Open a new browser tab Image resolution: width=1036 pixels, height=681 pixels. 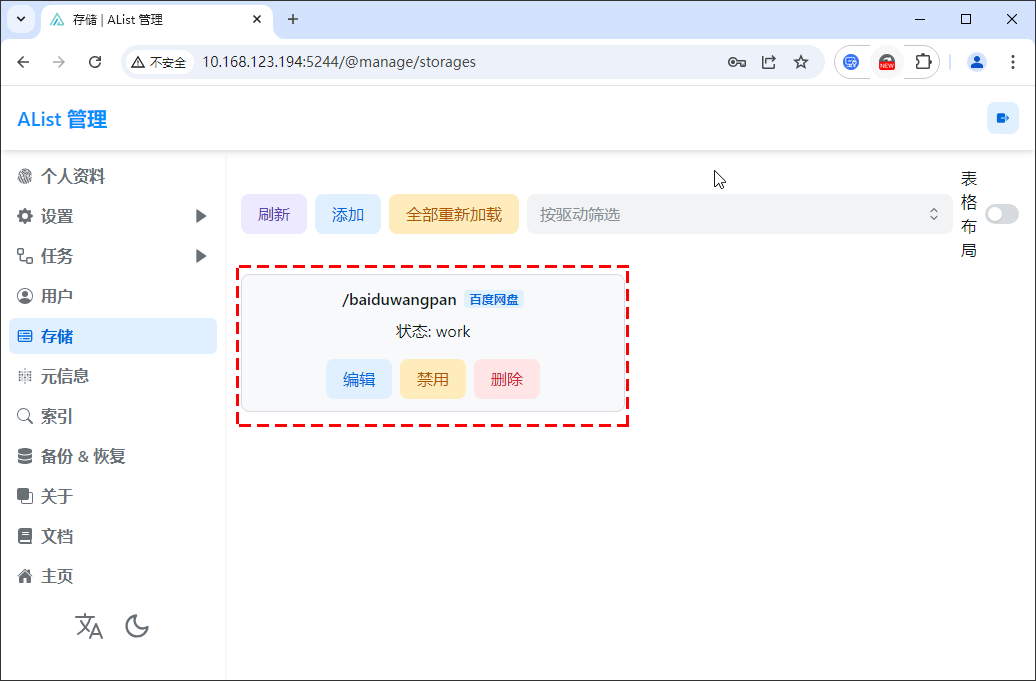tap(293, 19)
